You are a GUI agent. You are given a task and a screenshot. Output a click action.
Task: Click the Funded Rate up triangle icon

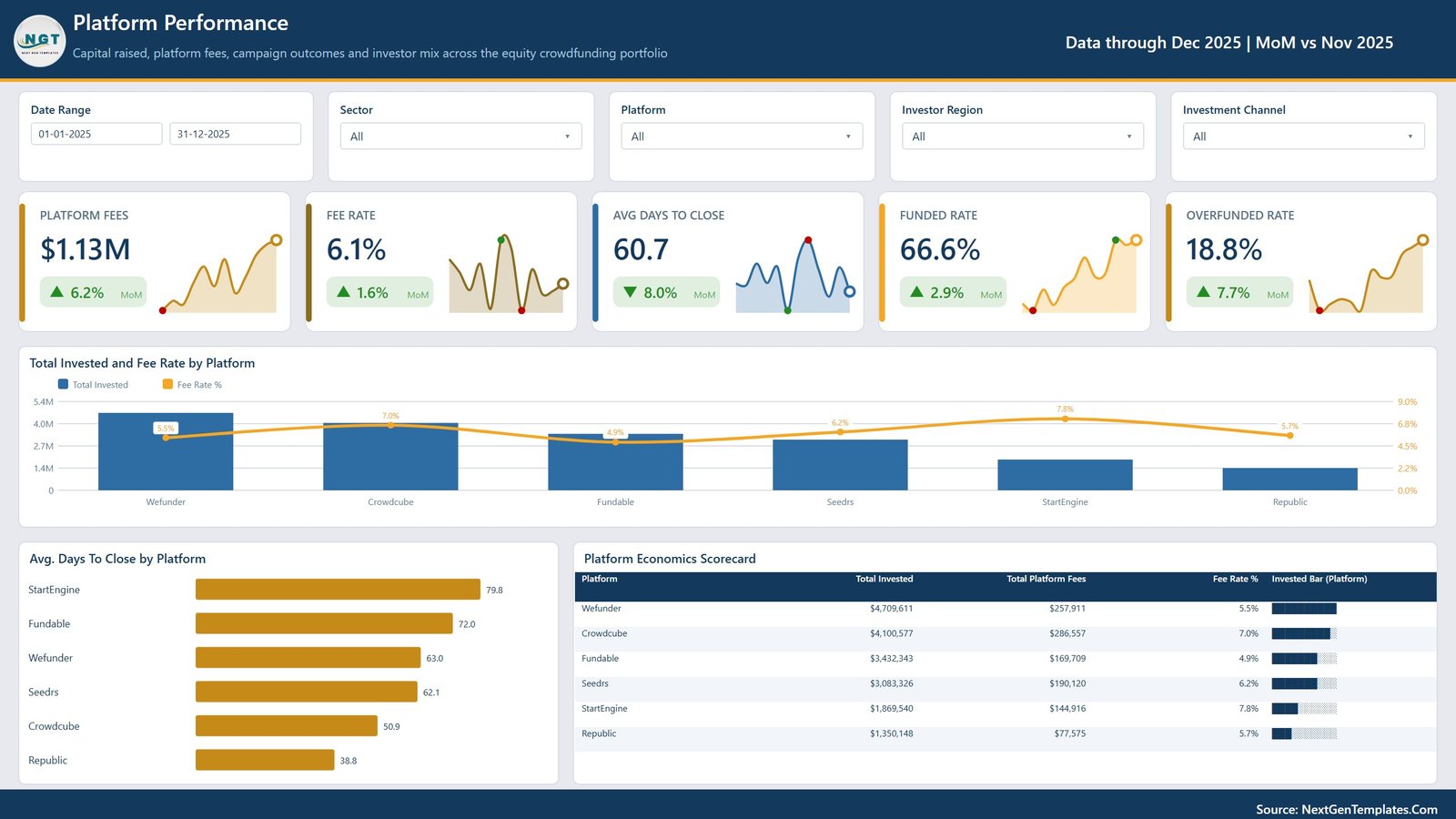(x=916, y=292)
